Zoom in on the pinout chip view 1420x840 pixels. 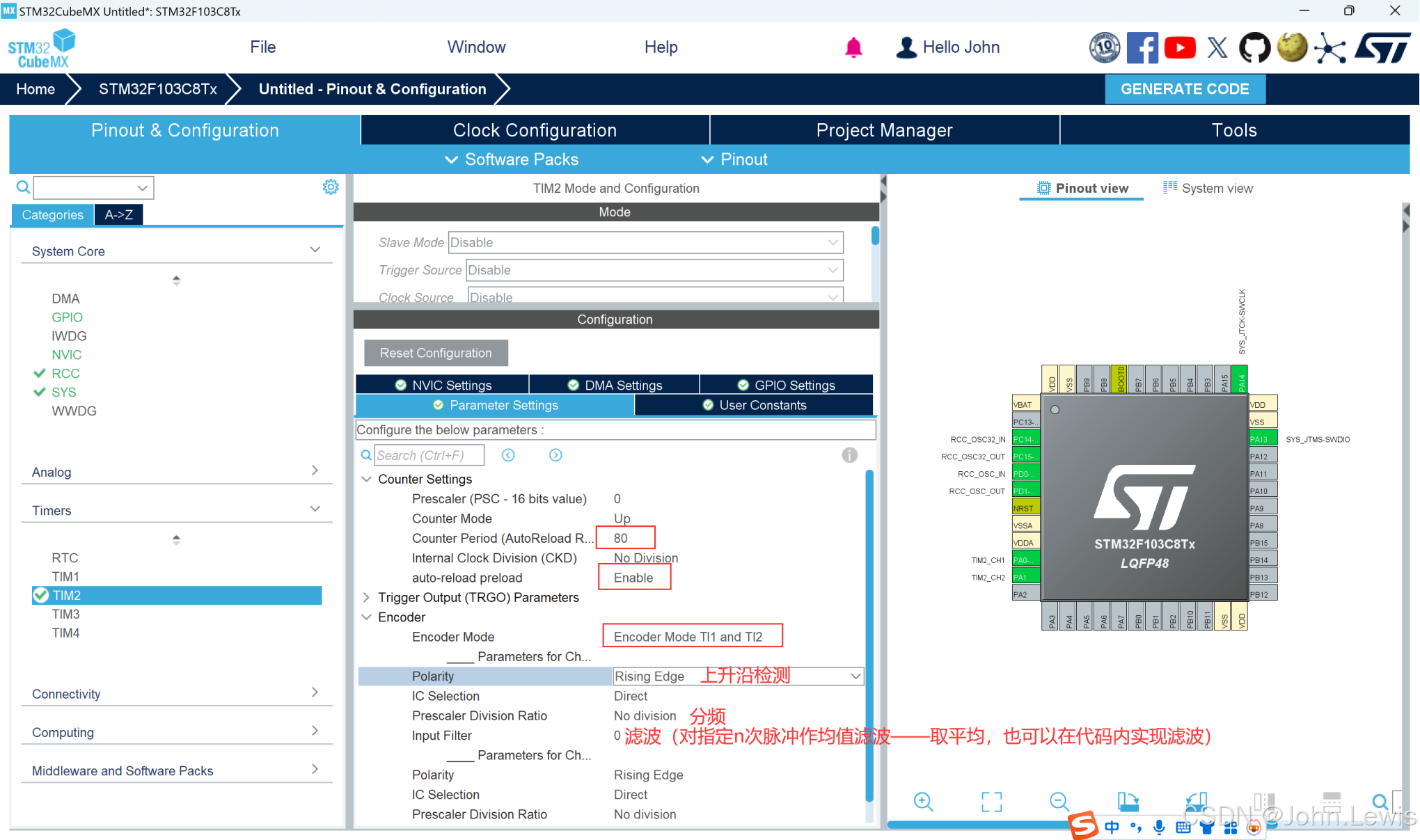click(x=923, y=801)
